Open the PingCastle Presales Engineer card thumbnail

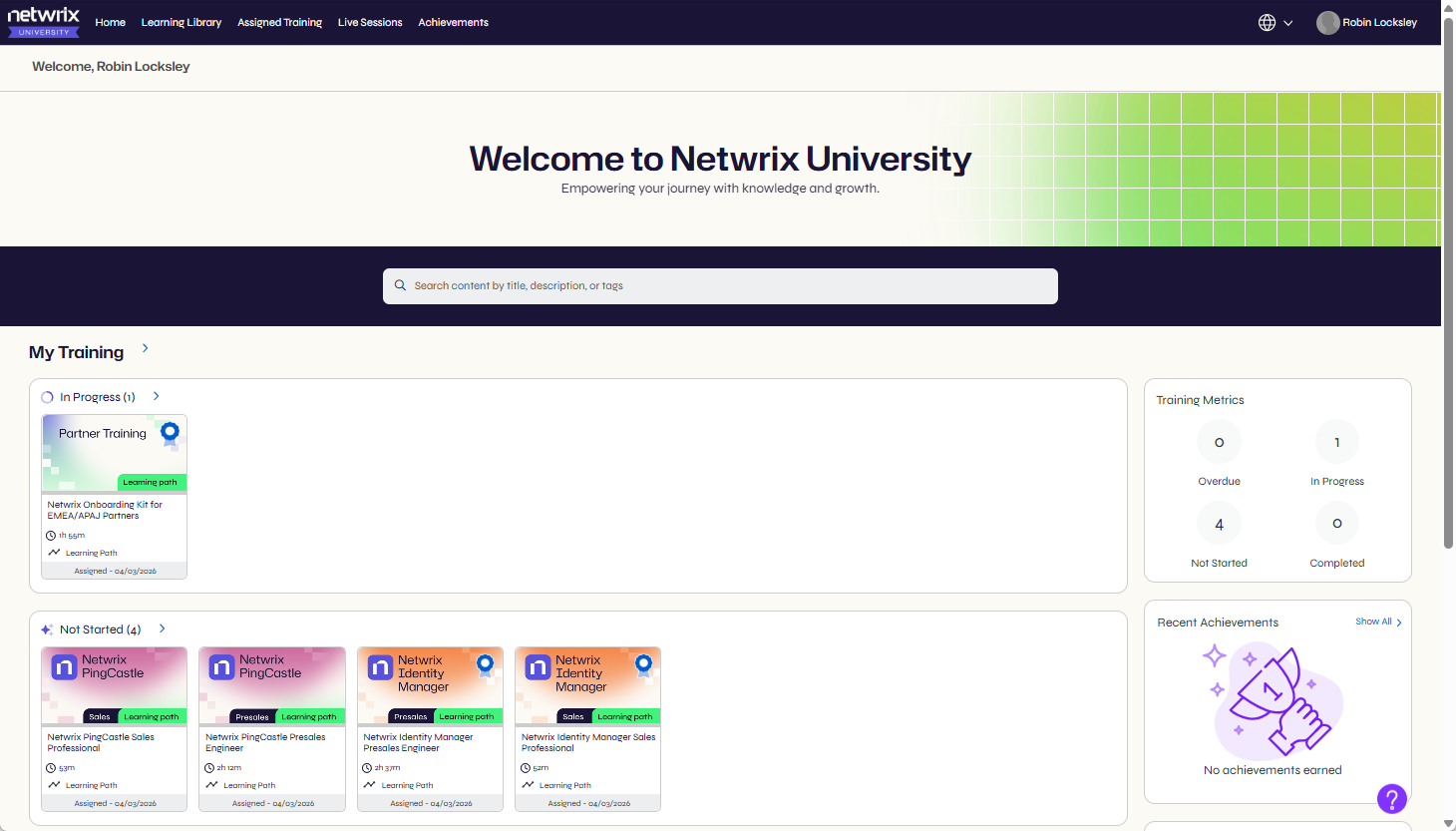(x=272, y=685)
